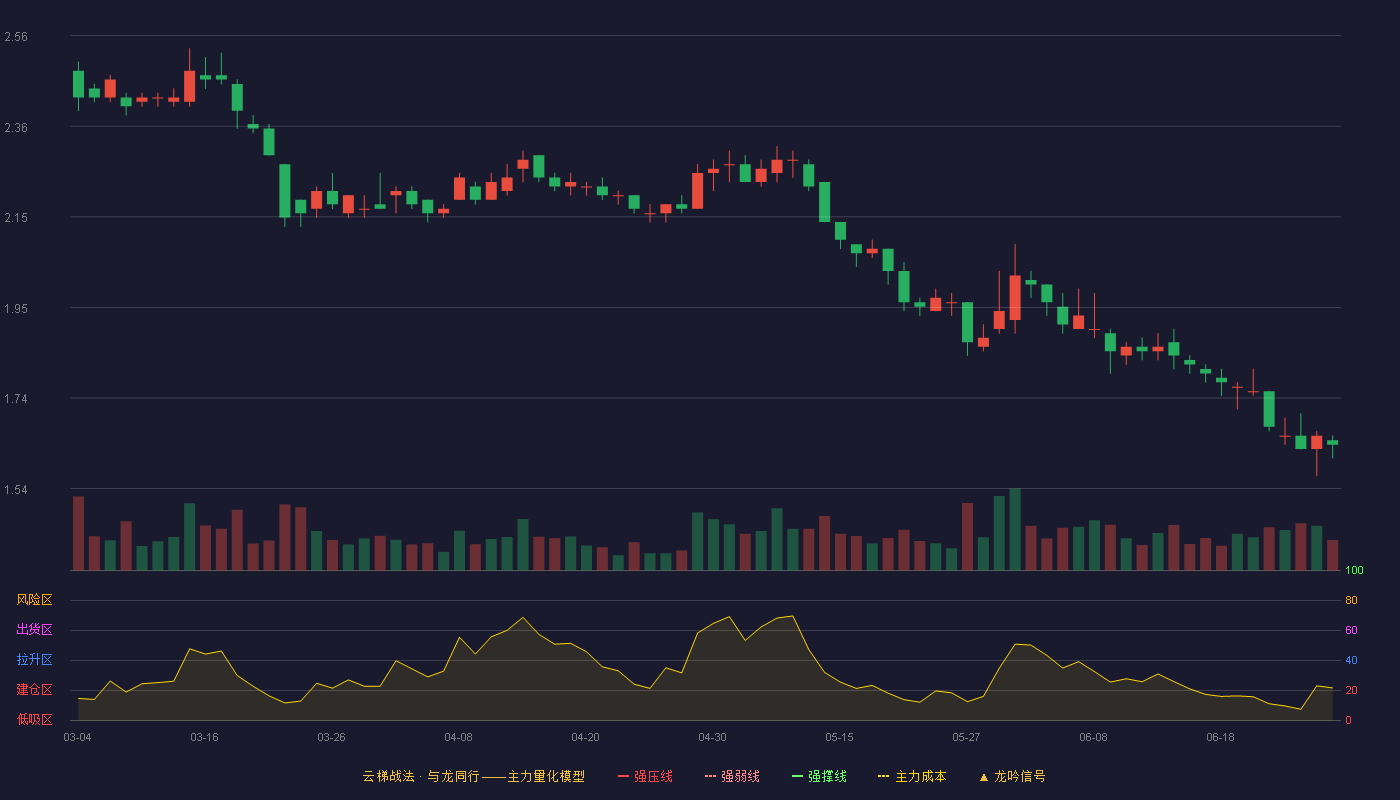Click the 2.36 price axis label

coord(16,127)
